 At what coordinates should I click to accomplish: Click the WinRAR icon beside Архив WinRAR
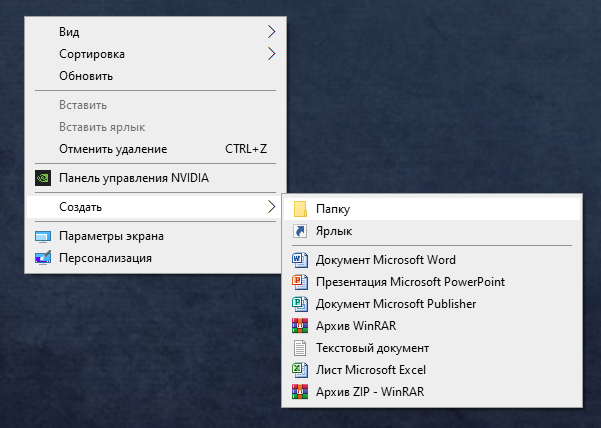[x=300, y=326]
